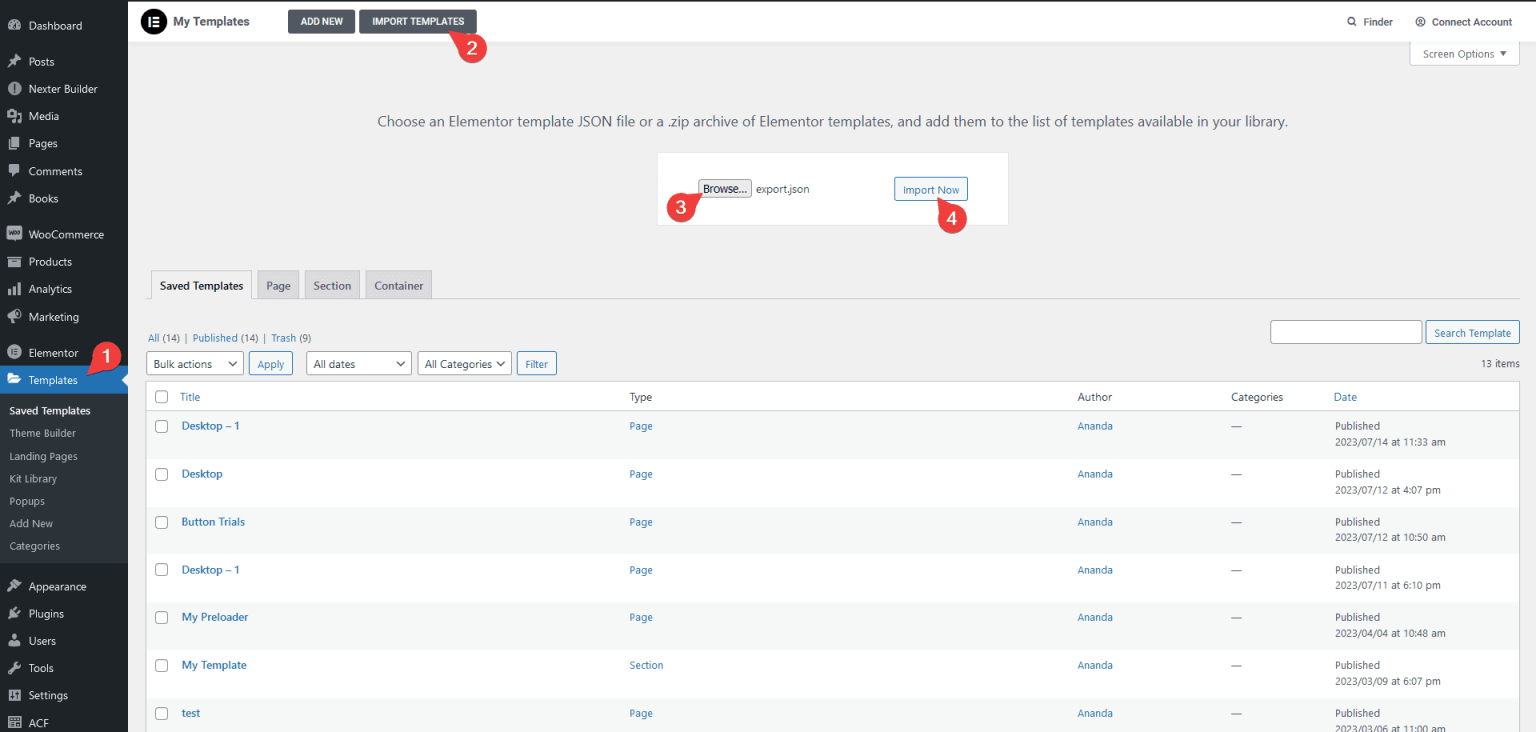
Task: Open the Media library icon
Action: [x=17, y=115]
